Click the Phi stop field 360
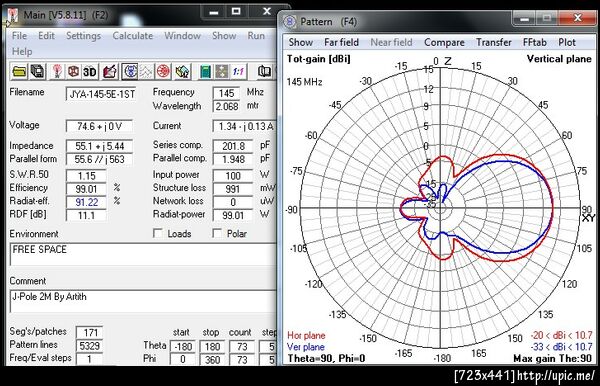This screenshot has height=386, width=600. pos(212,360)
